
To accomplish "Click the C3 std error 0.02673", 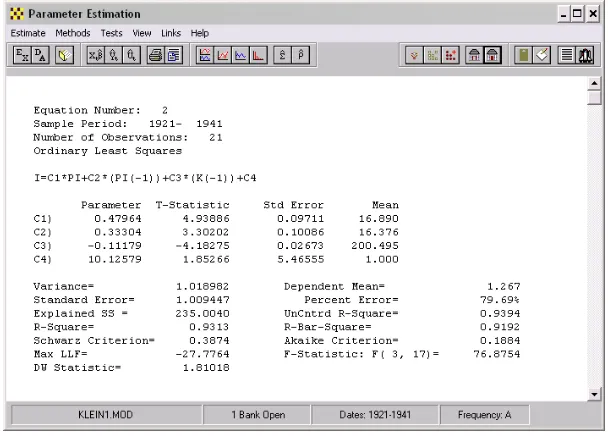I will (x=301, y=246).
